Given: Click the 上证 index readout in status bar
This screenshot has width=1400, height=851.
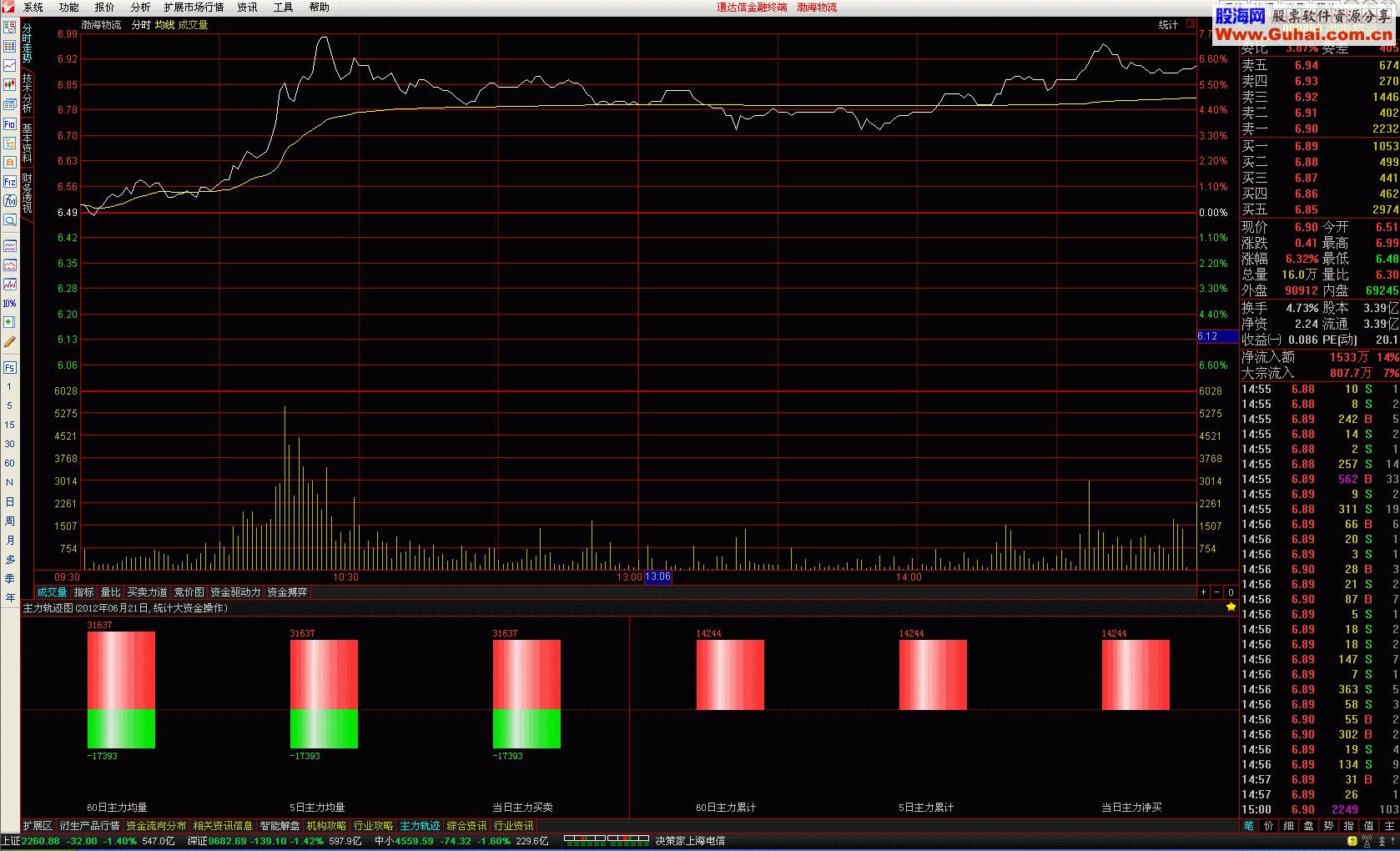Looking at the screenshot, I should coord(88,841).
